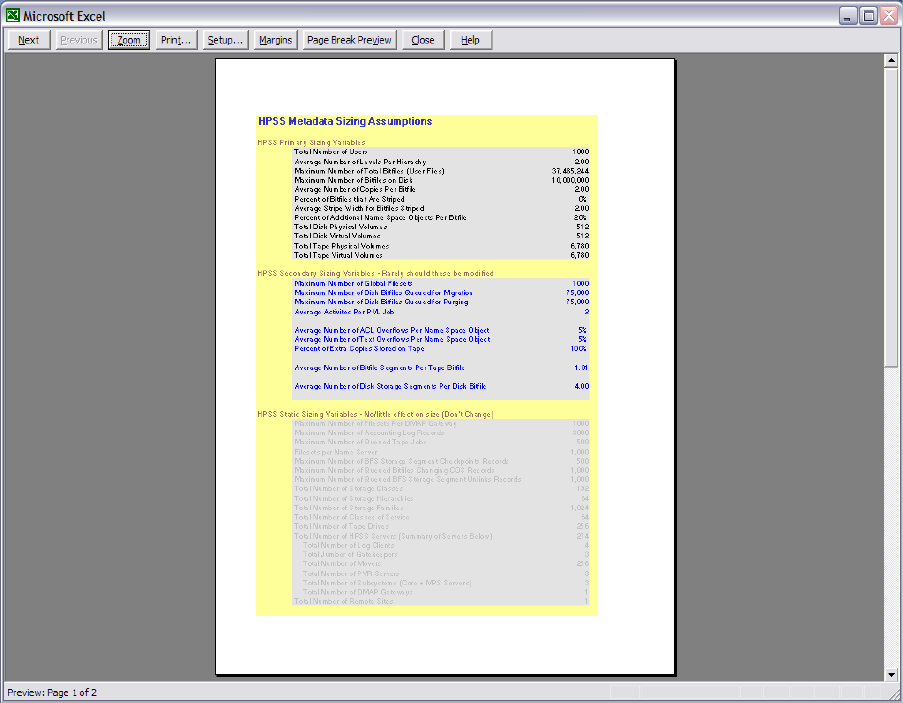The height and width of the screenshot is (703, 903).
Task: Click the value 10,000,000
Action: click(x=570, y=180)
